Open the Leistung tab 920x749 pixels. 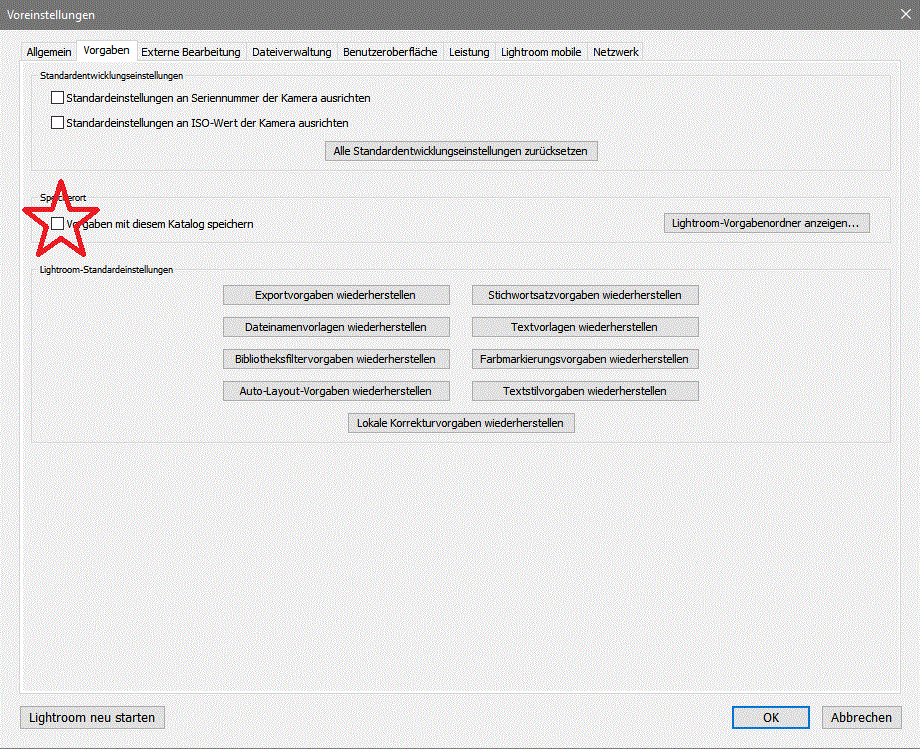(469, 52)
